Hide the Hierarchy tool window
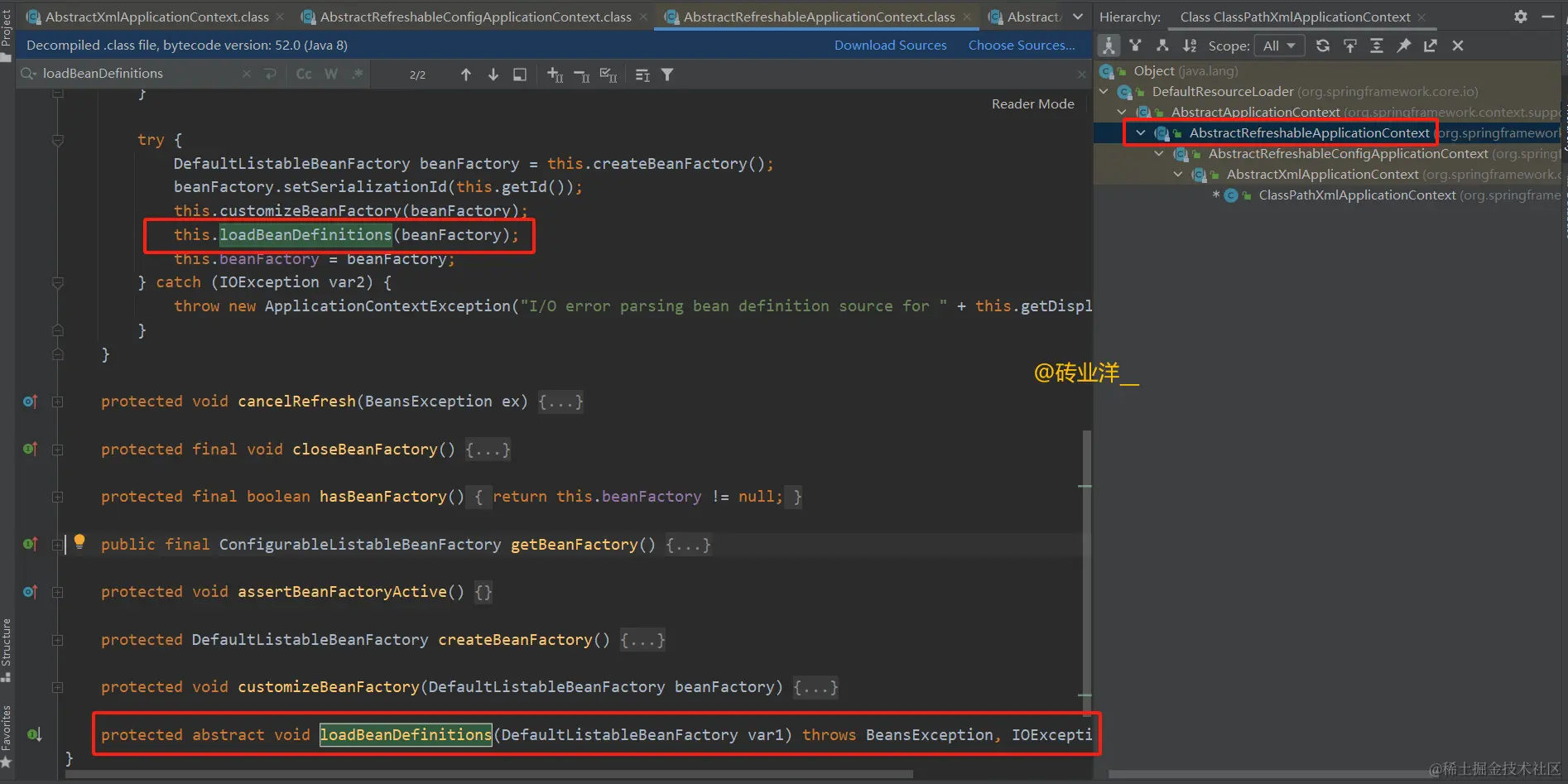The width and height of the screenshot is (1568, 784). click(1547, 17)
